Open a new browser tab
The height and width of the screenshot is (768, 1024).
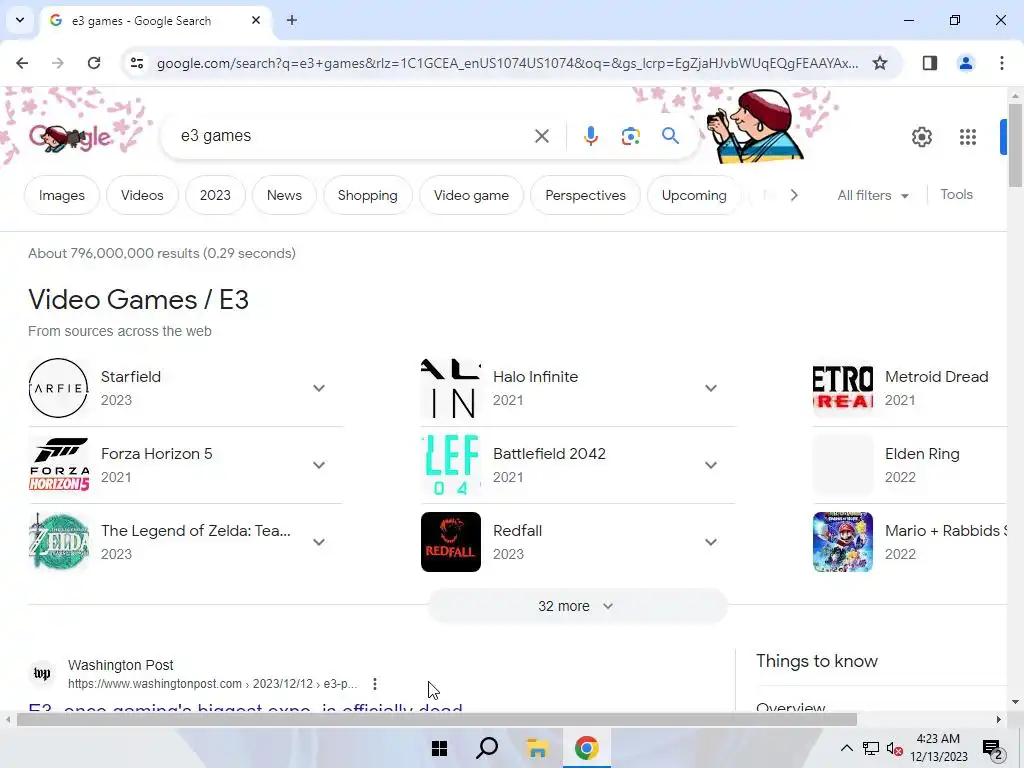(292, 20)
